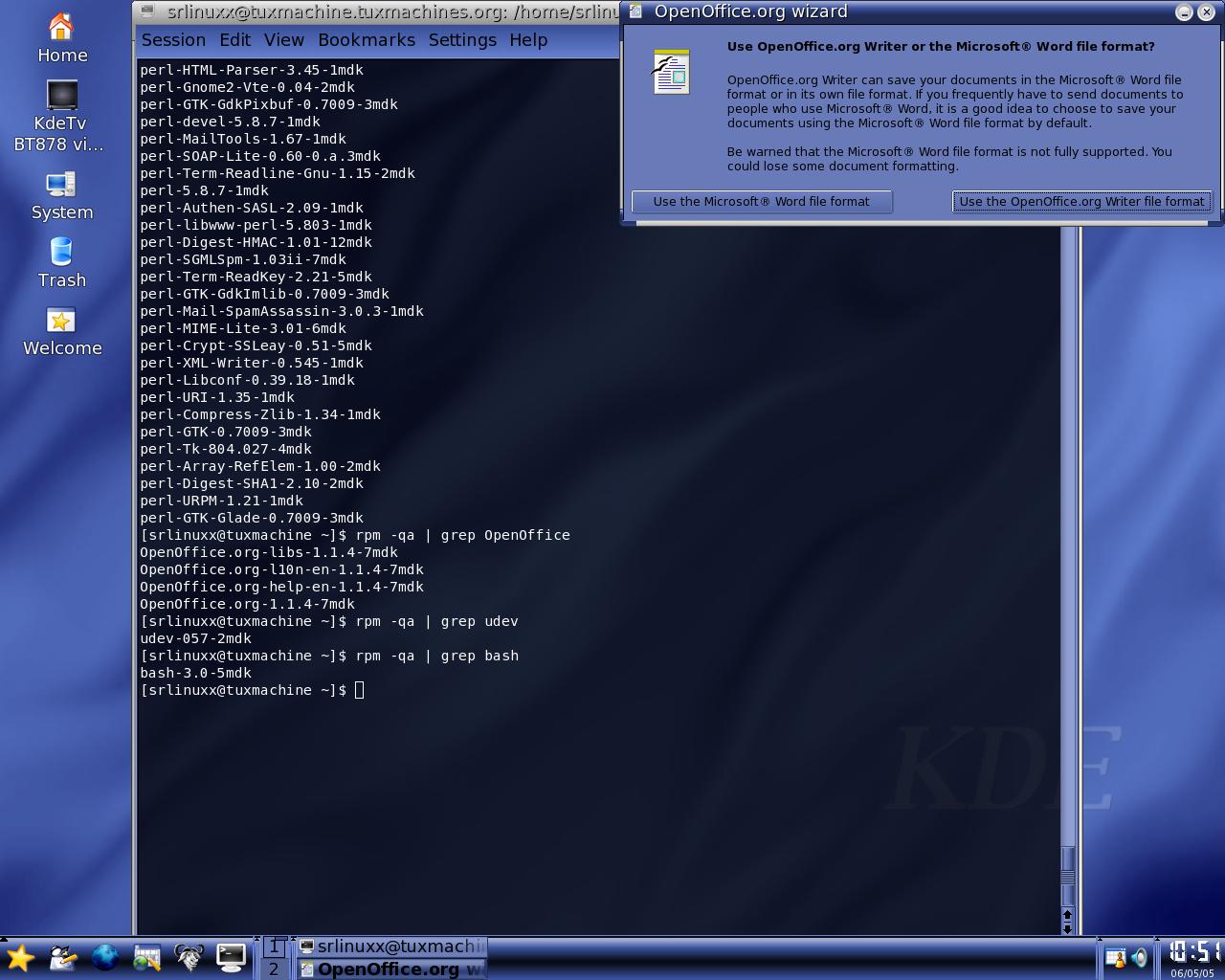Viewport: 1225px width, 980px height.
Task: Click the OpenOffice.org wizard title bar icon
Action: click(x=635, y=11)
